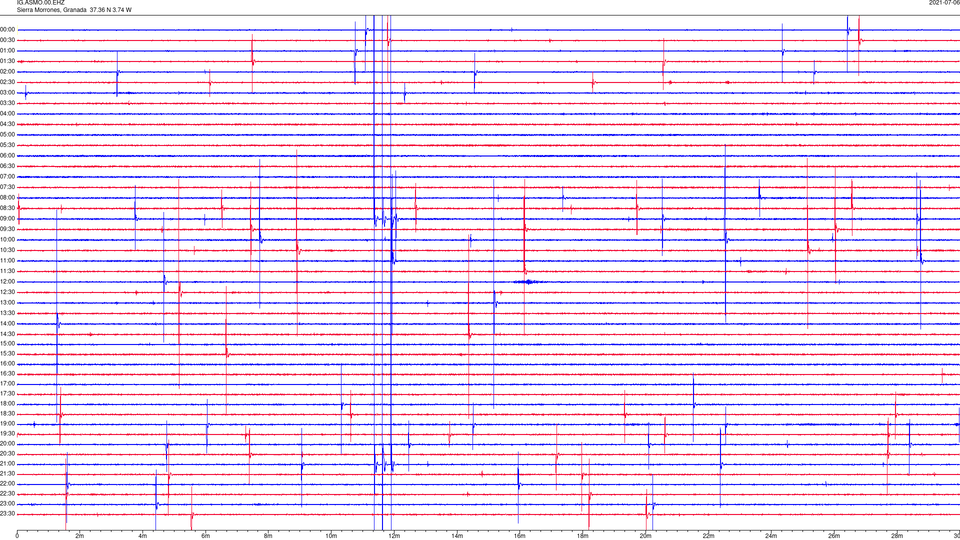Click the 10:00 time label
Image resolution: width=960 pixels, height=540 pixels.
8,239
